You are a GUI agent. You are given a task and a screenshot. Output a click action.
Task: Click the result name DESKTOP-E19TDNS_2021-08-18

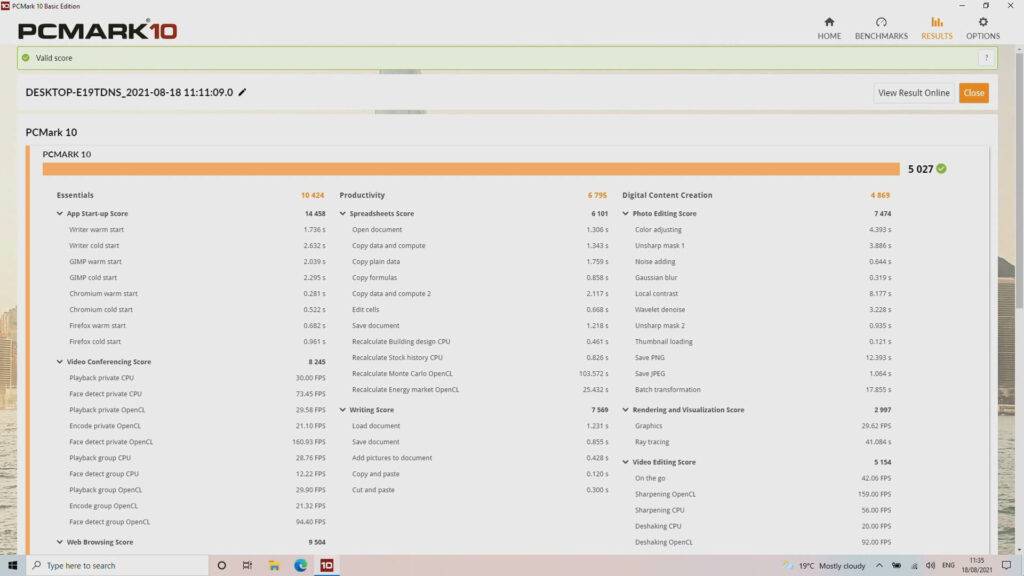pos(129,92)
